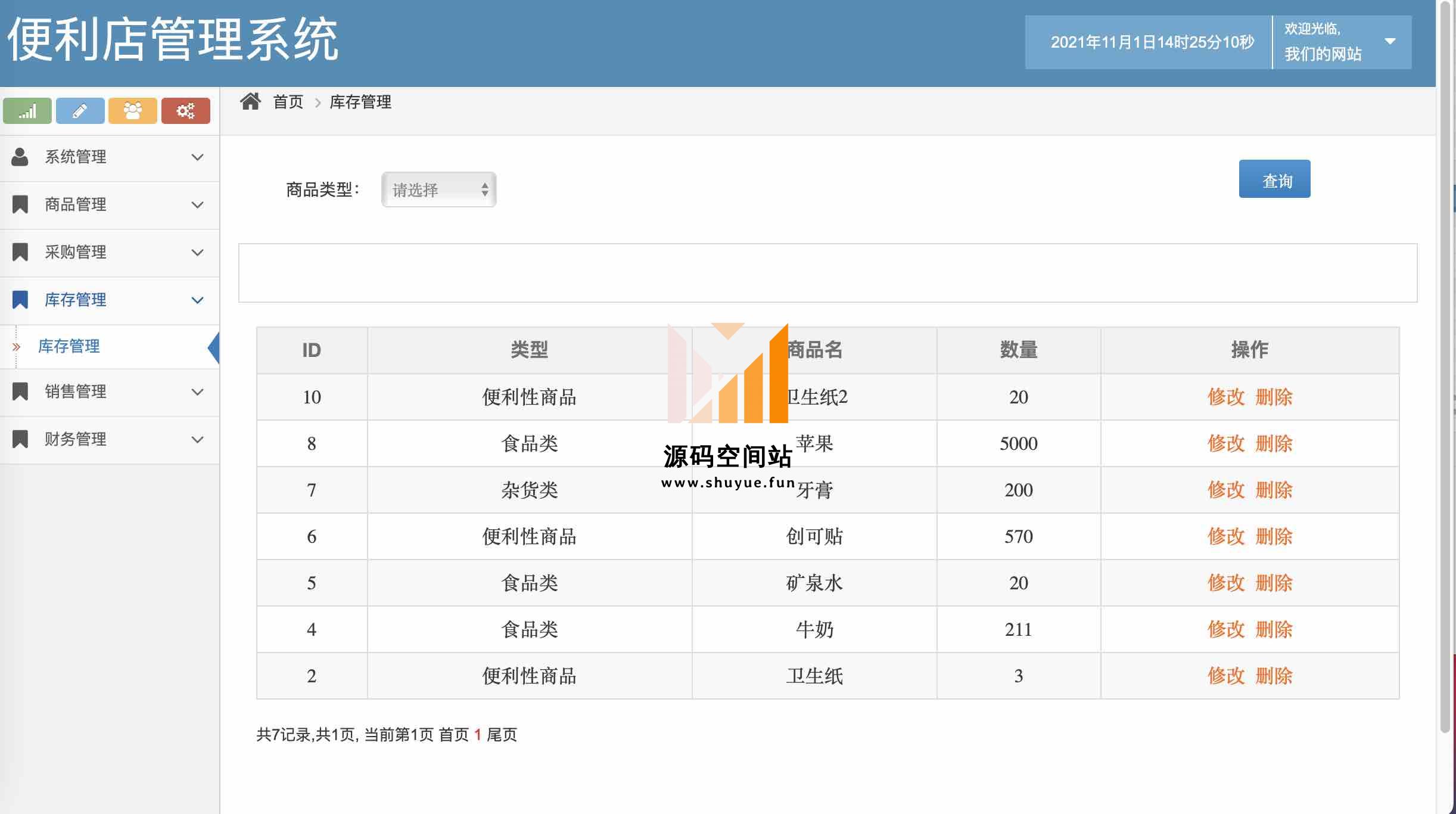Viewport: 1456px width, 814px height.
Task: Click the bookmark icon beside 财务管理
Action: (20, 439)
